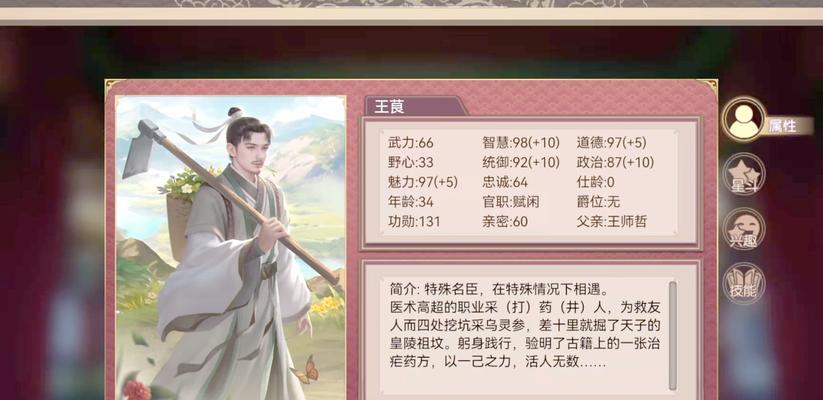This screenshot has height=400, width=823.
Task: Click the 智慧:98(+10) stat
Action: point(521,143)
